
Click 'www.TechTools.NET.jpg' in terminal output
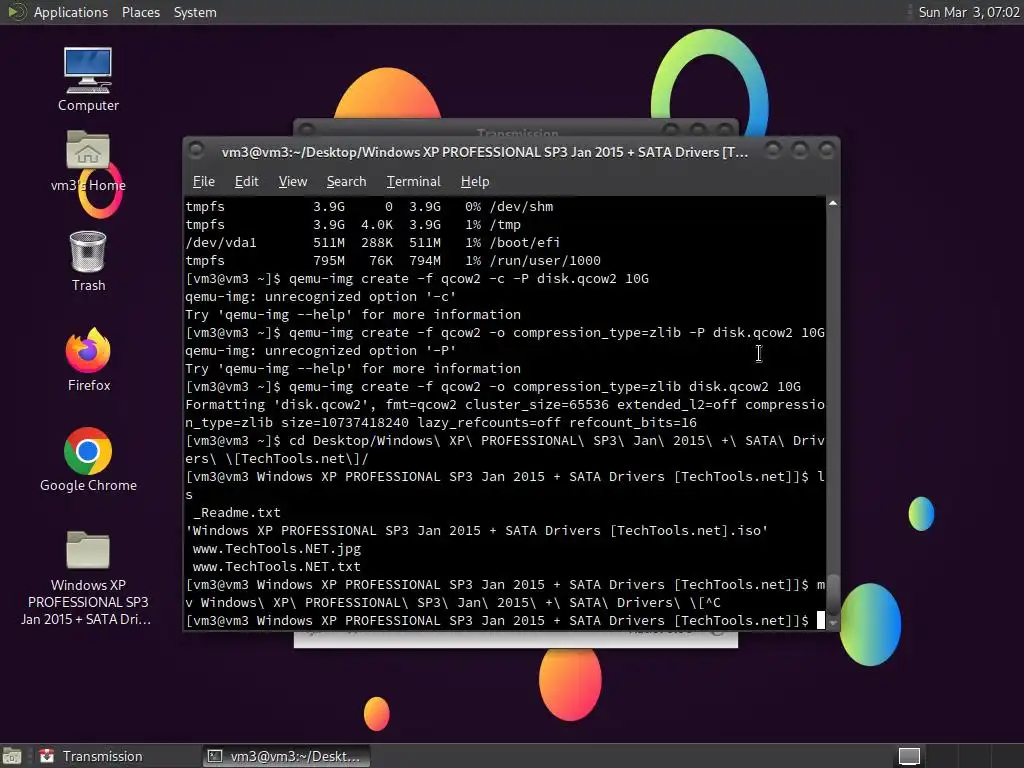coord(277,549)
